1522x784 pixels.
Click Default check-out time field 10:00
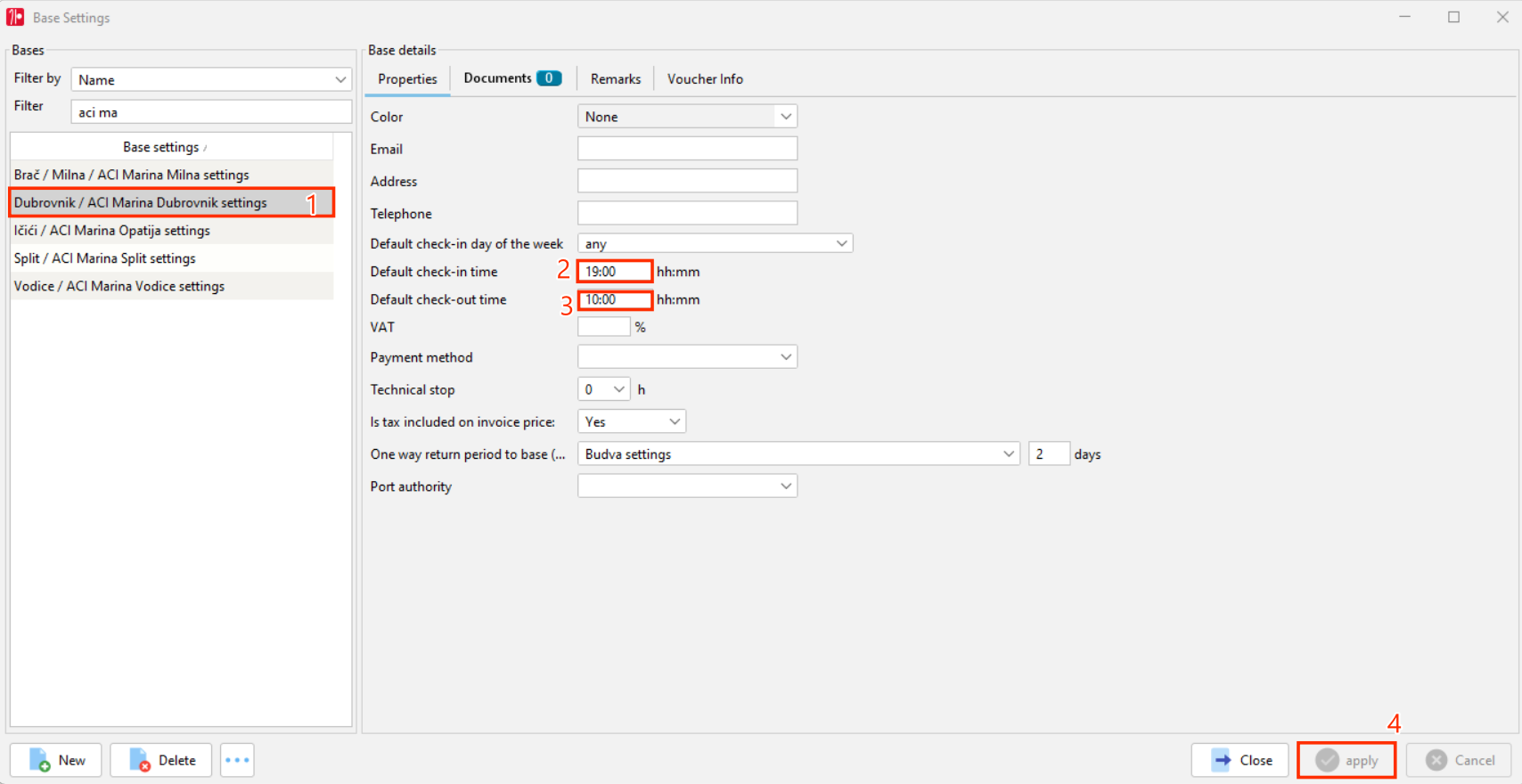pyautogui.click(x=615, y=299)
